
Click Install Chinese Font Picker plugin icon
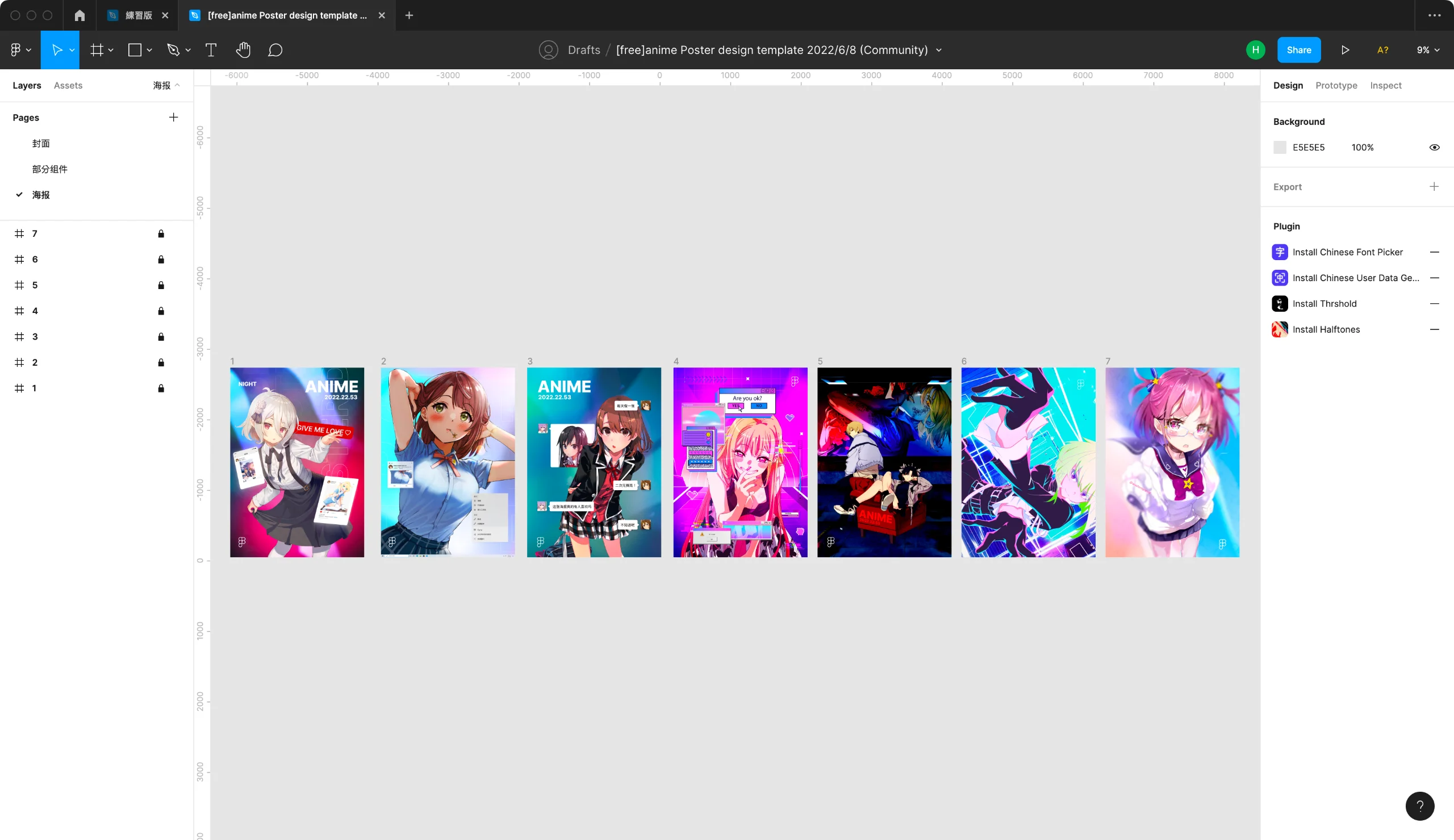1280,252
